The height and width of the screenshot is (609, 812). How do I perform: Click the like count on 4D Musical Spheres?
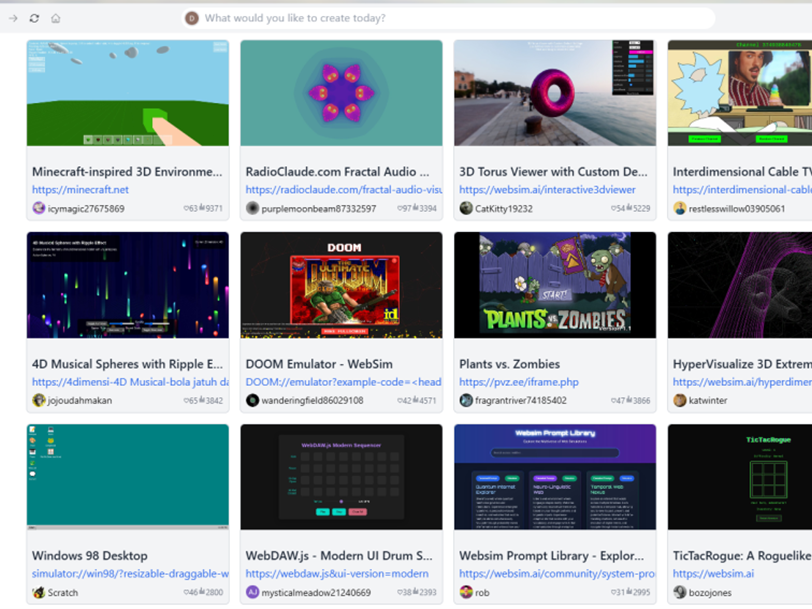191,401
